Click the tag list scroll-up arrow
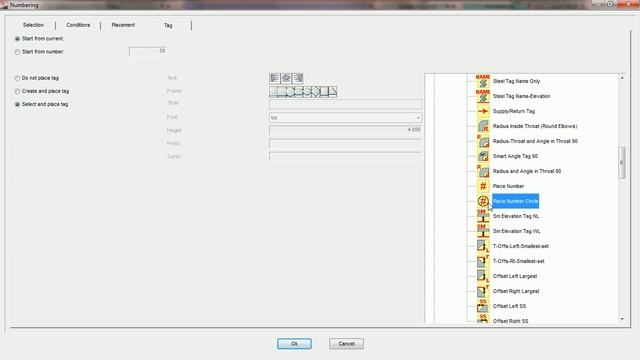Screen dimensions: 640x360 point(622,78)
